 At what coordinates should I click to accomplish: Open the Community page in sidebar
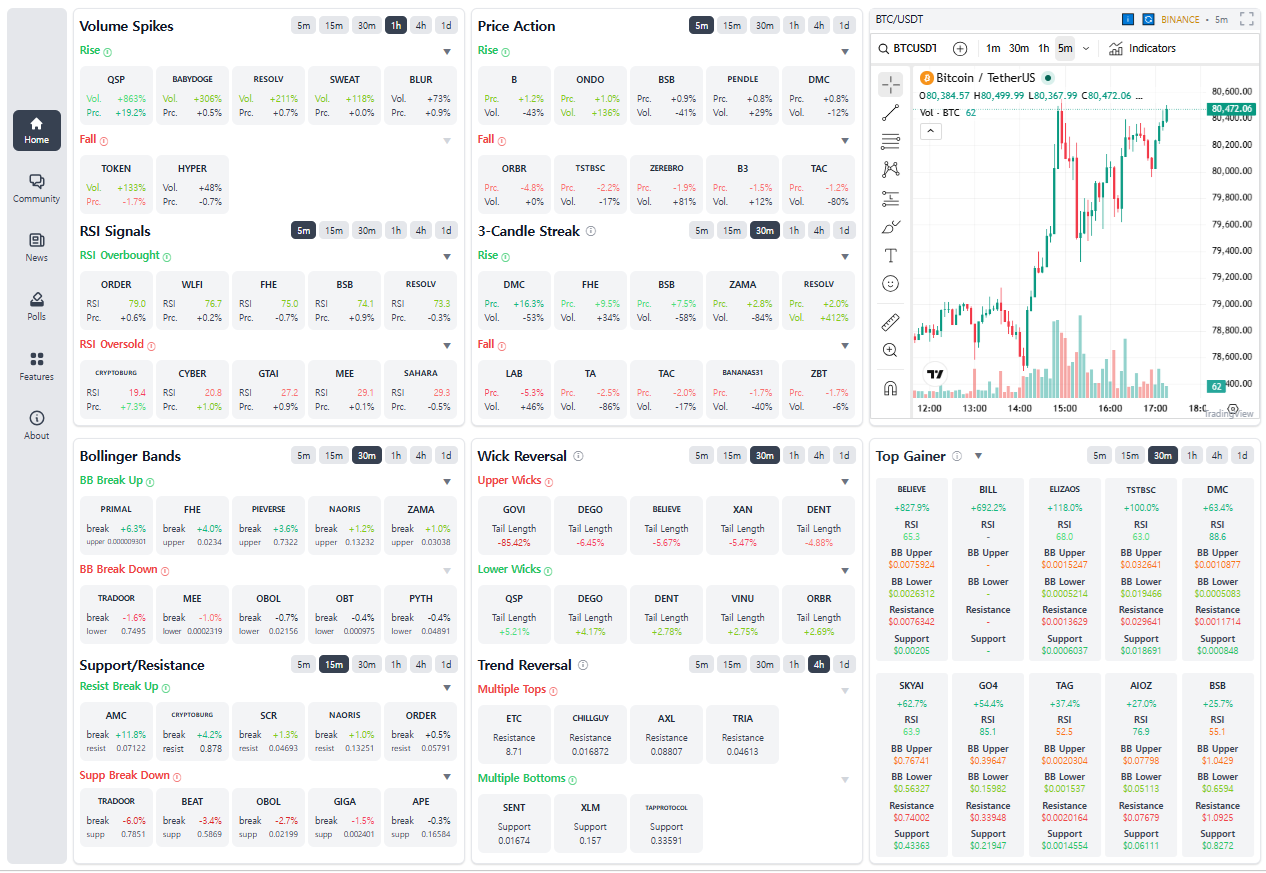37,189
